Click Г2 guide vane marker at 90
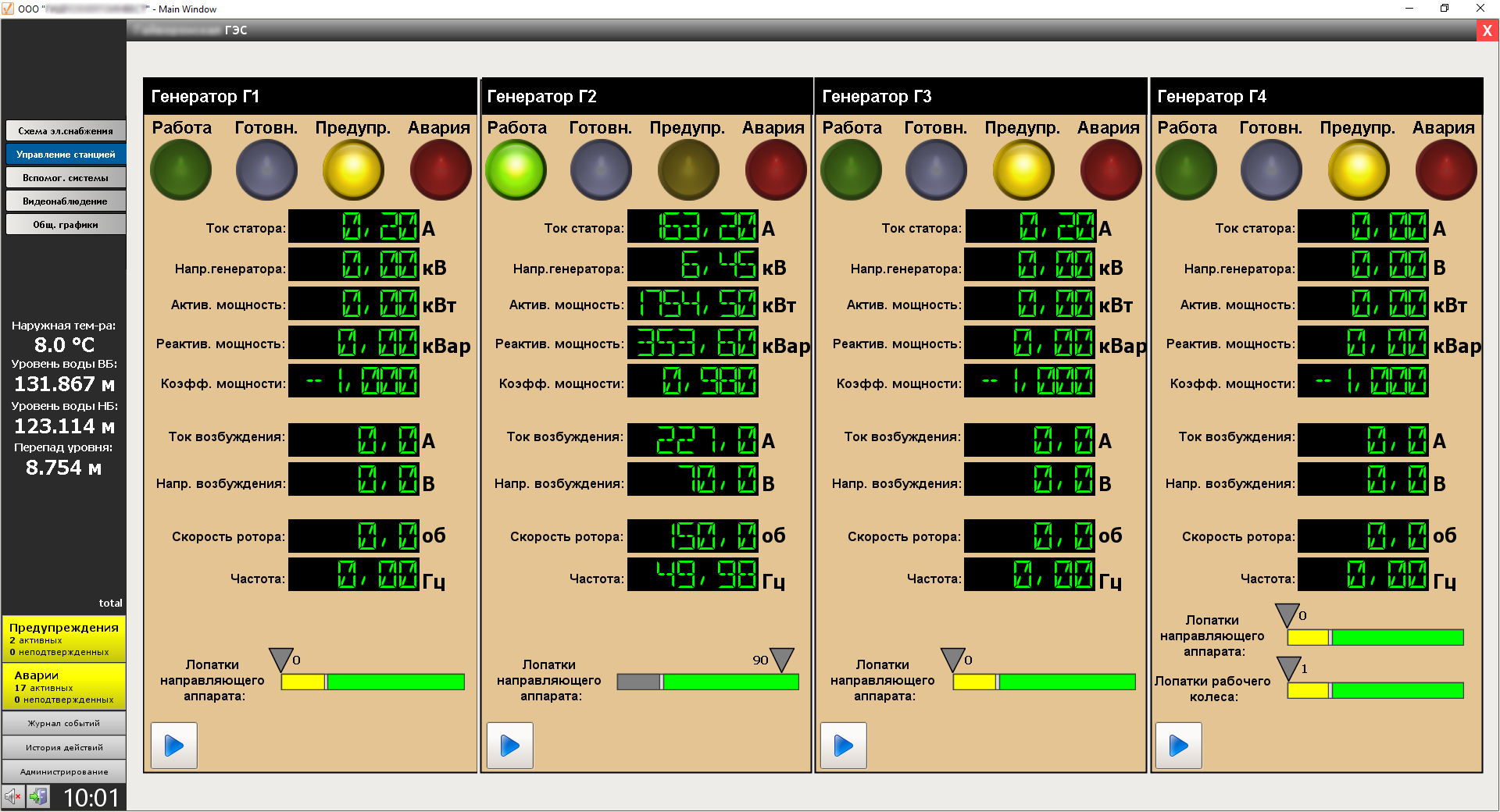Image resolution: width=1500 pixels, height=812 pixels. (781, 660)
